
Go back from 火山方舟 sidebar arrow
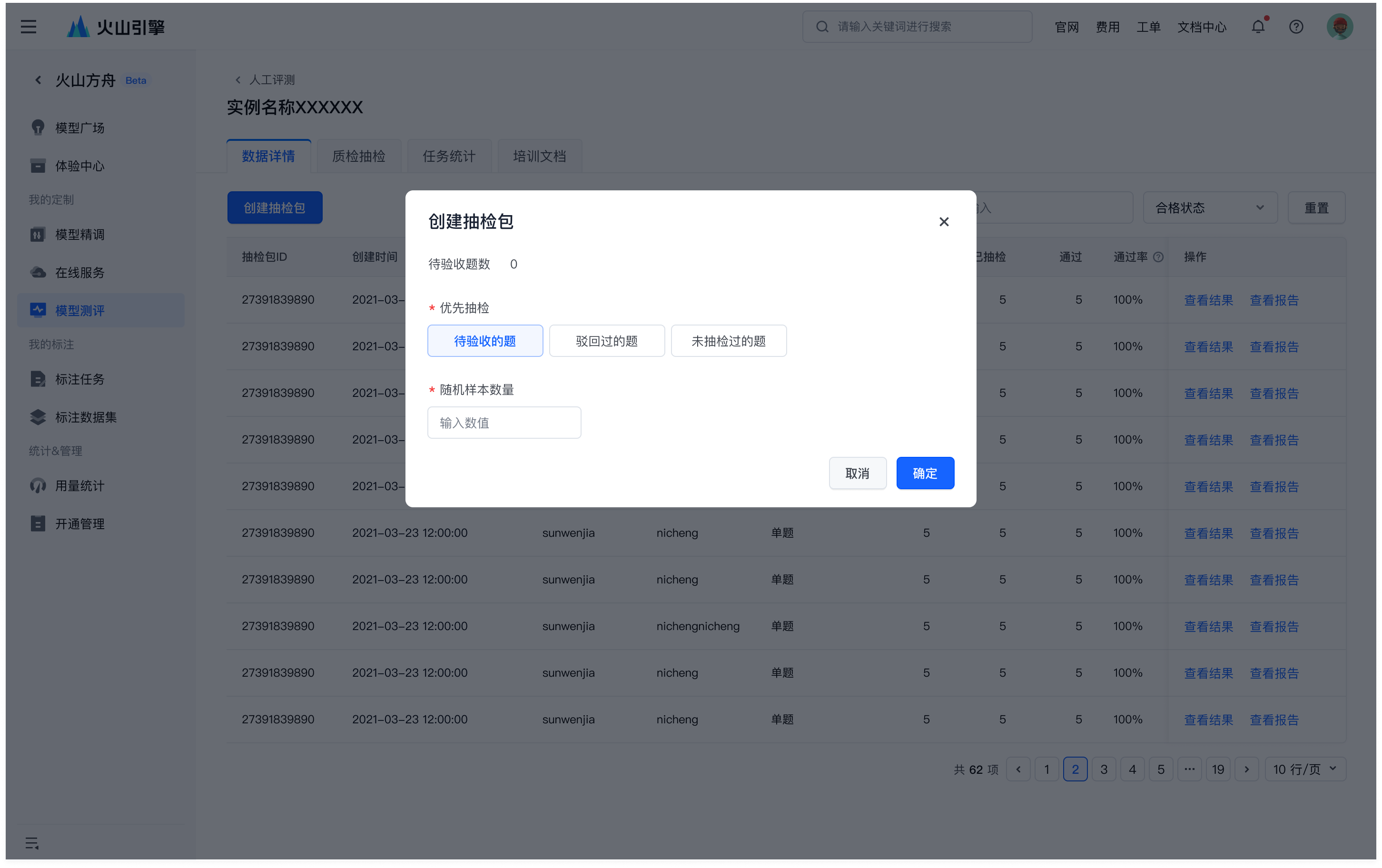coord(38,80)
